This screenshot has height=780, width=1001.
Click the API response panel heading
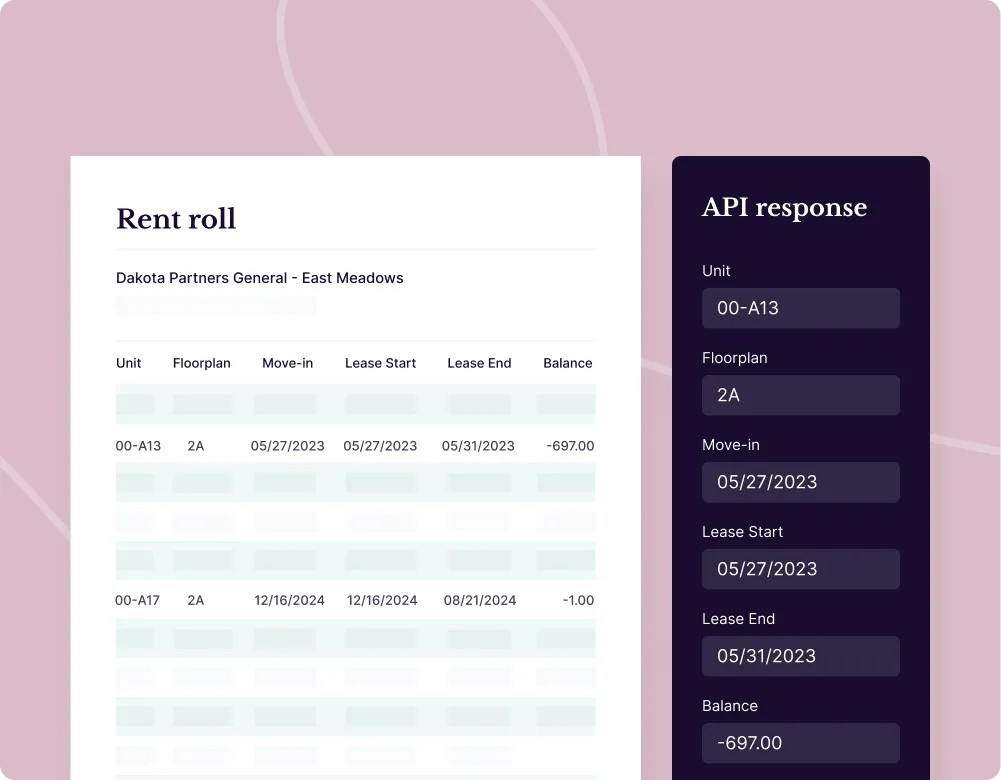784,208
